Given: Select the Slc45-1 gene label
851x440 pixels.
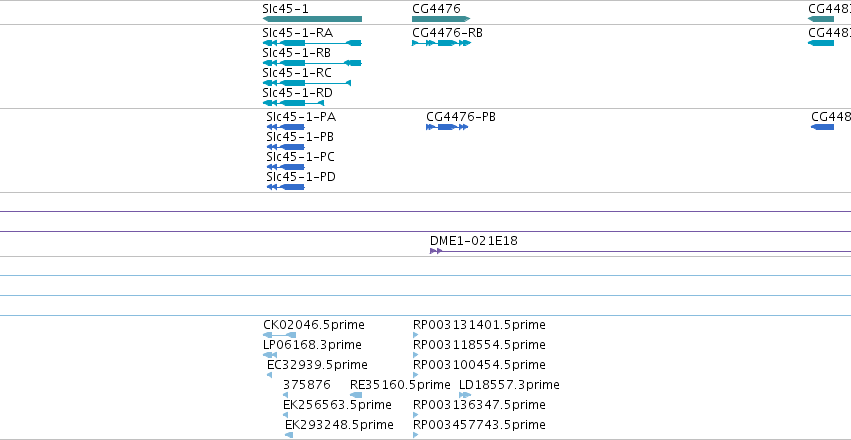Looking at the screenshot, I should 285,9.
